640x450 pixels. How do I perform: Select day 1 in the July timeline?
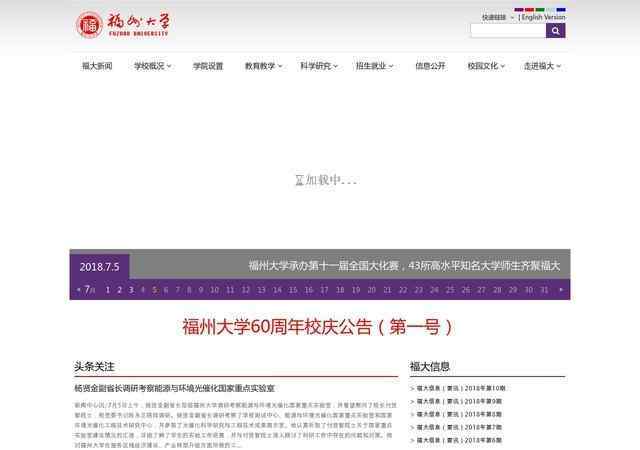click(108, 290)
